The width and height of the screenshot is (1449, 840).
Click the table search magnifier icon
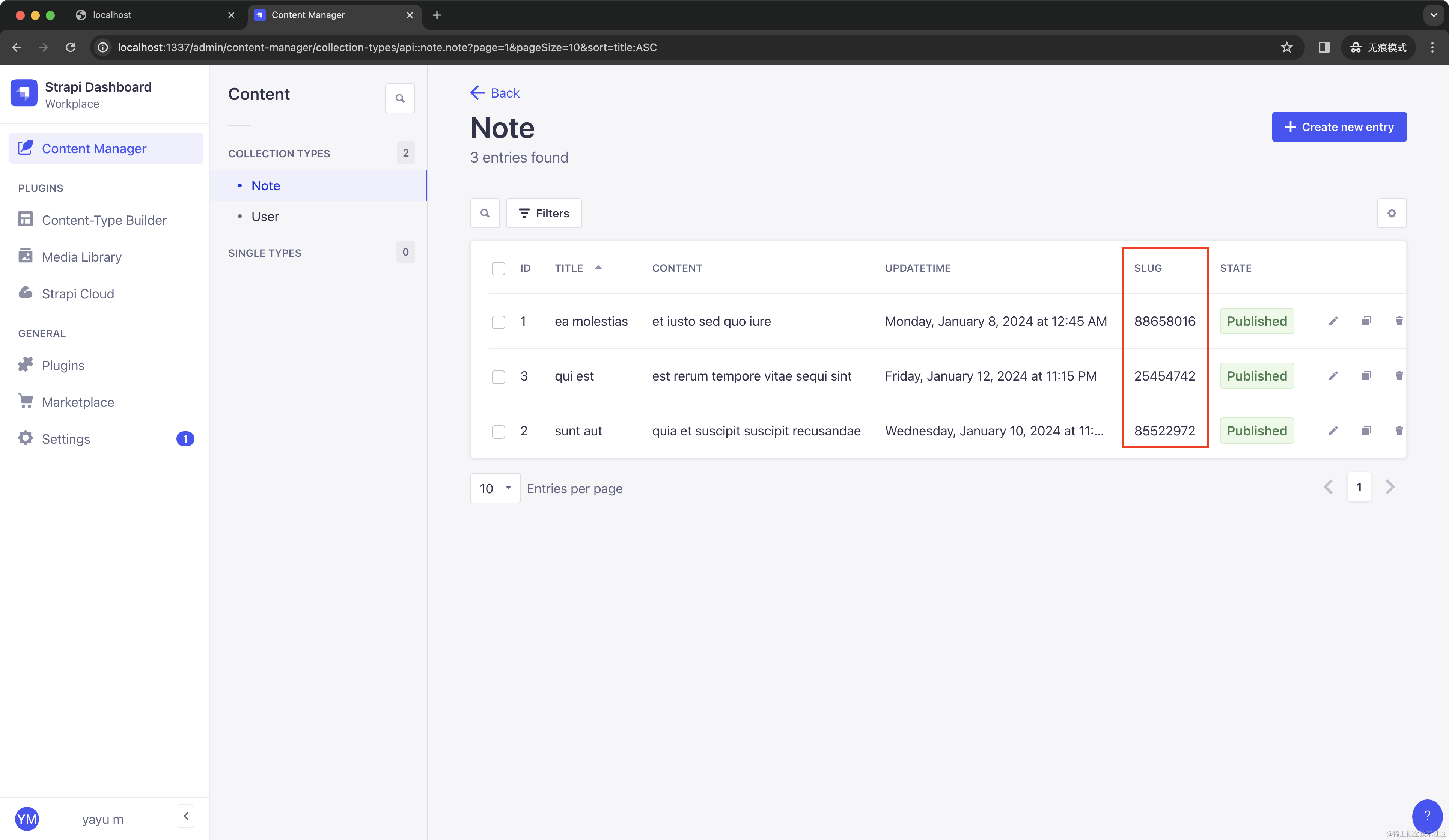[x=485, y=213]
